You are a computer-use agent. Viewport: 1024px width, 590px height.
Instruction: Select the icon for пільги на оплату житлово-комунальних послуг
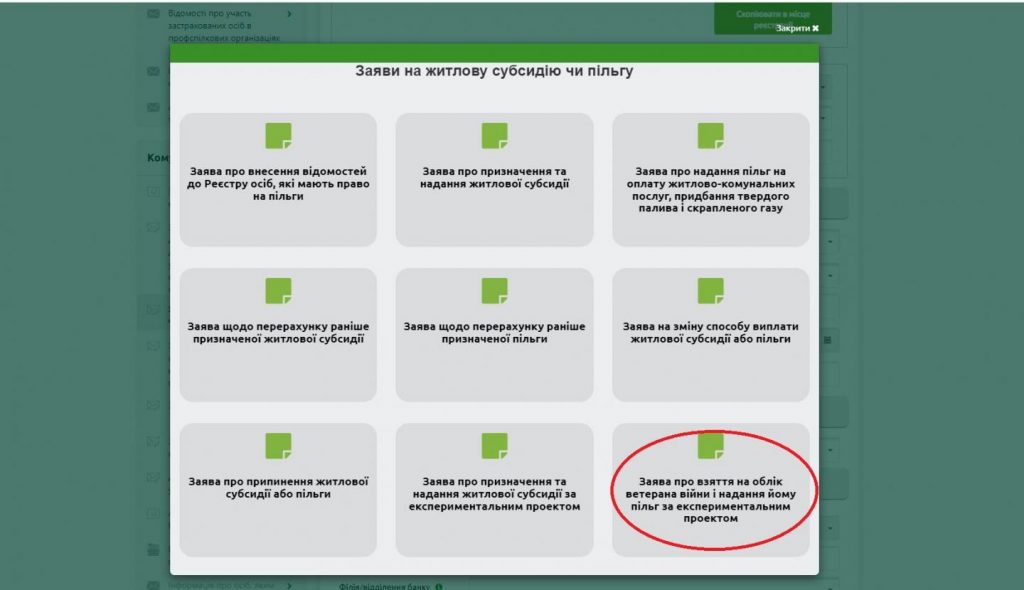point(710,136)
